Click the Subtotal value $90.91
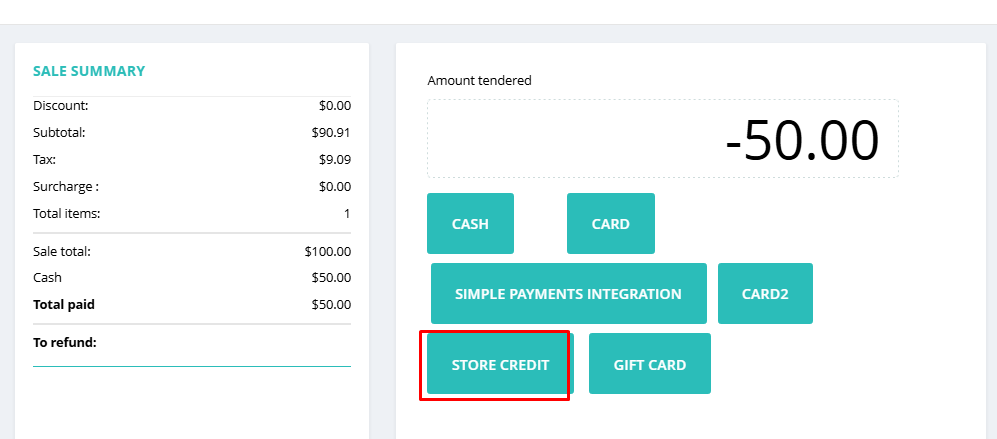997x439 pixels. point(331,133)
